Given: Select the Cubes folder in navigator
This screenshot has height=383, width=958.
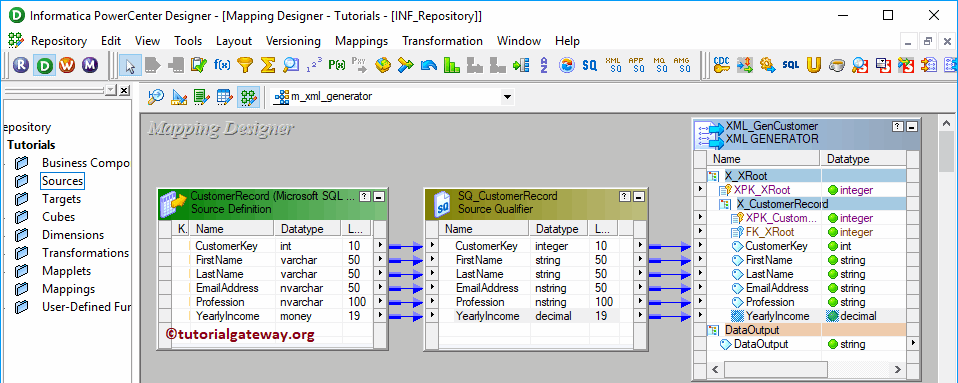Looking at the screenshot, I should tap(59, 217).
